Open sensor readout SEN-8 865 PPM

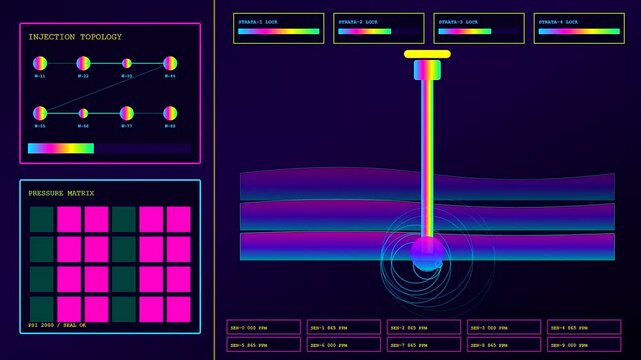click(504, 344)
